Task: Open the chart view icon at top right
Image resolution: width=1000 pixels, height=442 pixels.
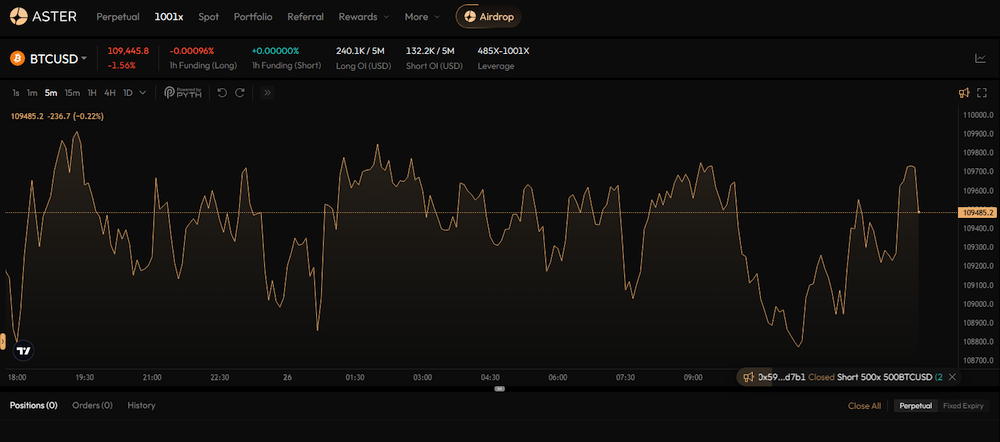Action: pos(980,58)
